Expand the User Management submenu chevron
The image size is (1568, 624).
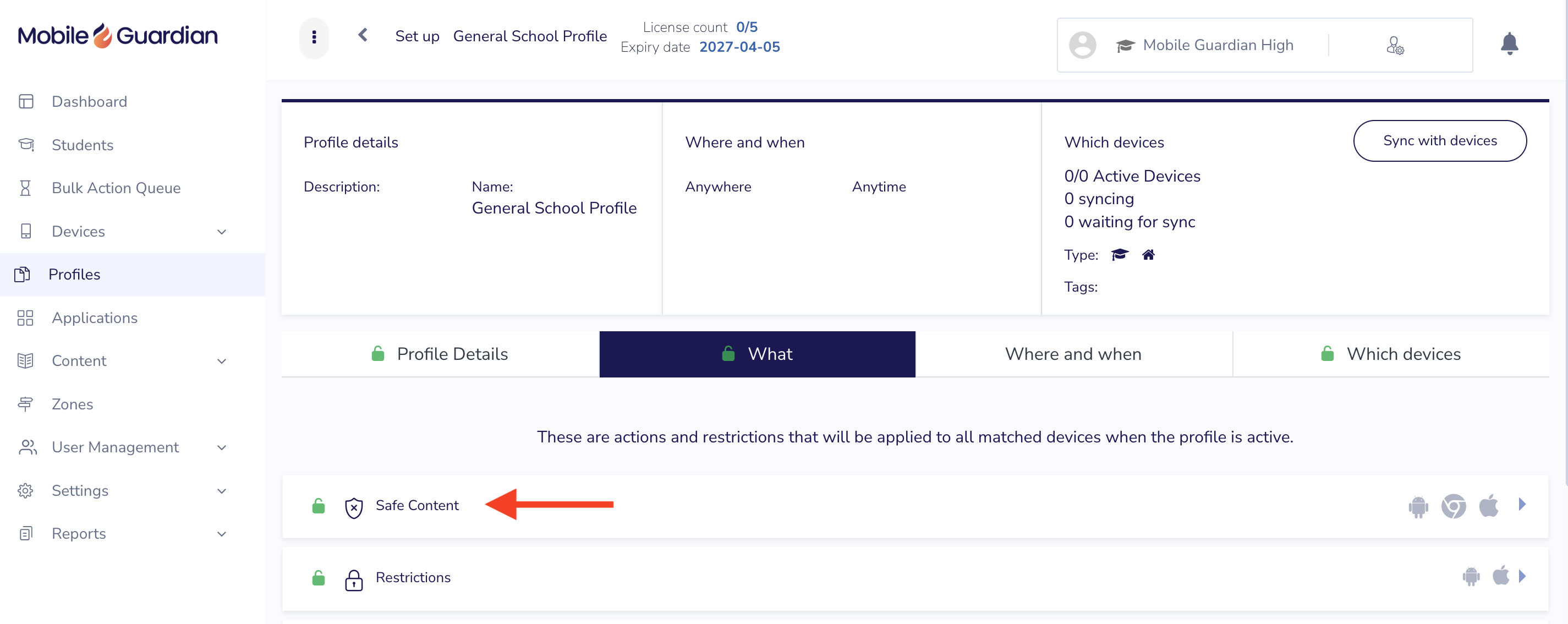222,447
